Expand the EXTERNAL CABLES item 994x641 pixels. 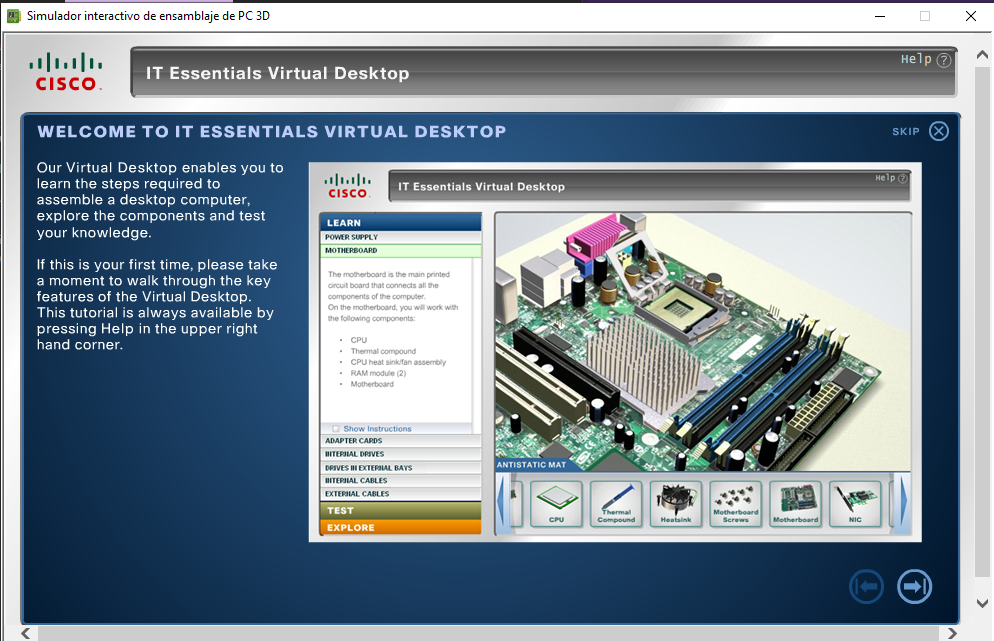pyautogui.click(x=401, y=494)
